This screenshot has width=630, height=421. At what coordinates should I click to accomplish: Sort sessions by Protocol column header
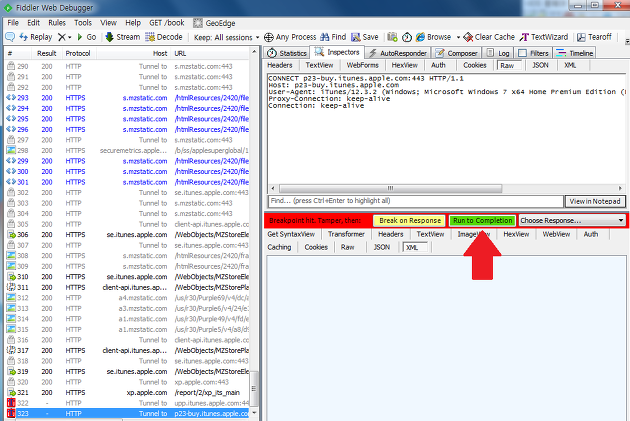(78, 53)
